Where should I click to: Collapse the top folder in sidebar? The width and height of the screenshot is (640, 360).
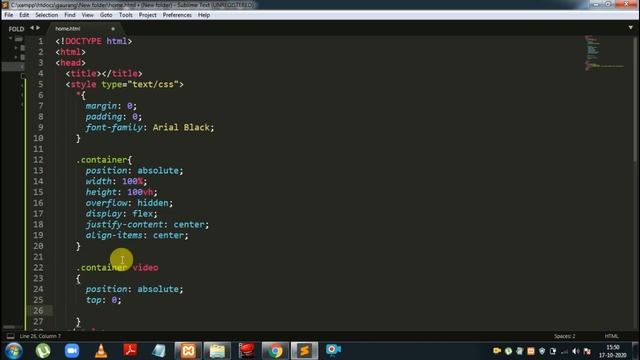click(11, 39)
